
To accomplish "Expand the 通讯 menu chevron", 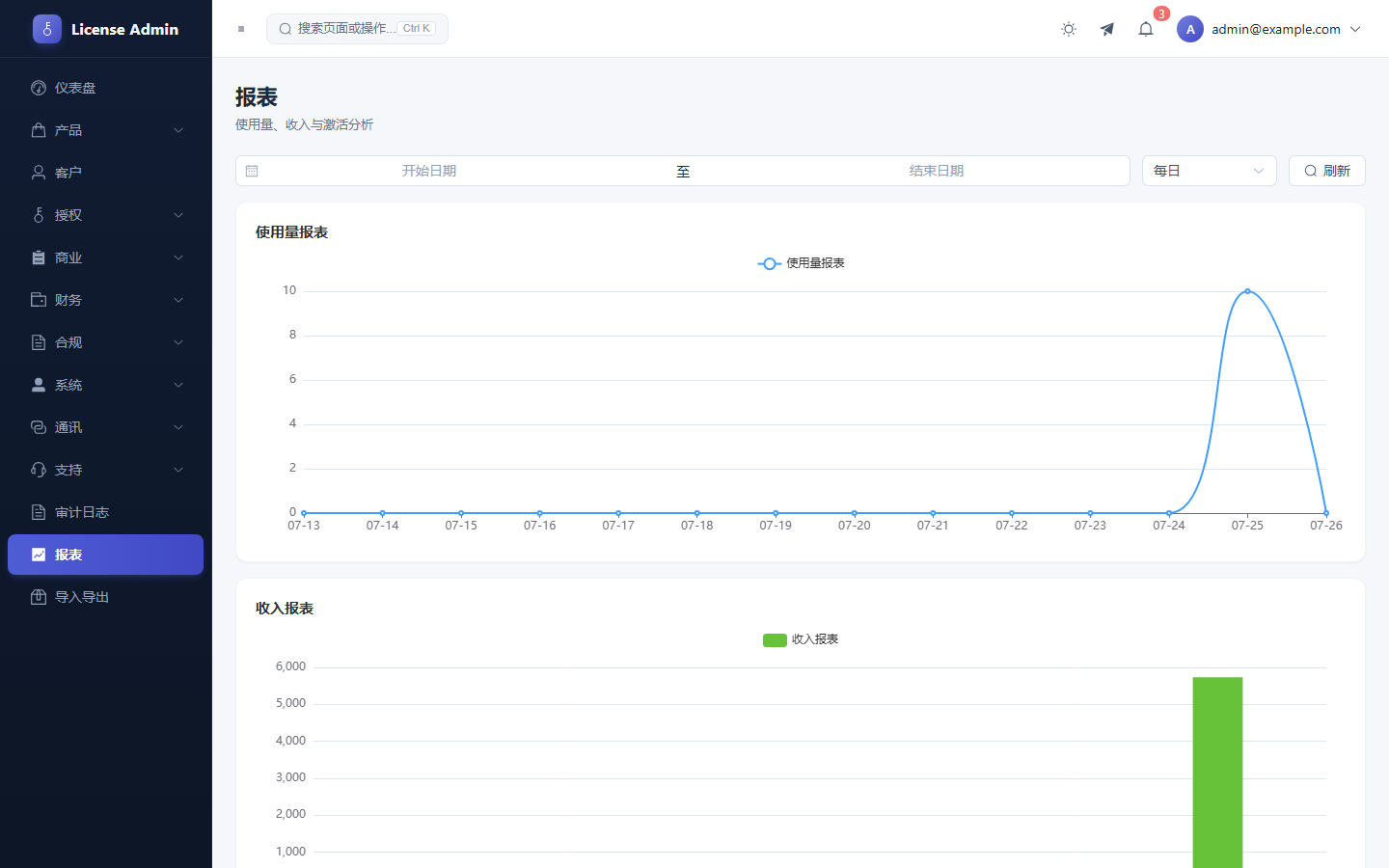I will point(178,427).
